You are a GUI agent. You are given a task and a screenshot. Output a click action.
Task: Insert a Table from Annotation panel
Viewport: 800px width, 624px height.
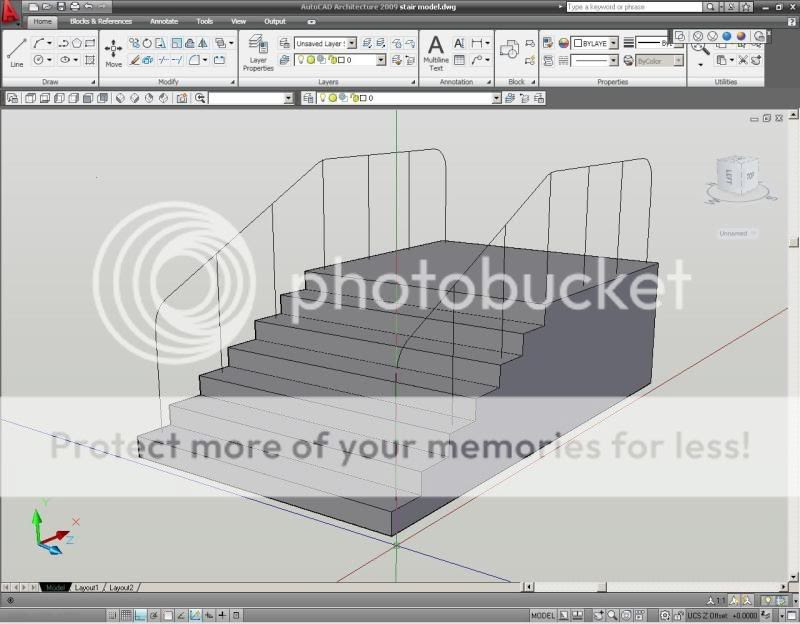click(459, 60)
